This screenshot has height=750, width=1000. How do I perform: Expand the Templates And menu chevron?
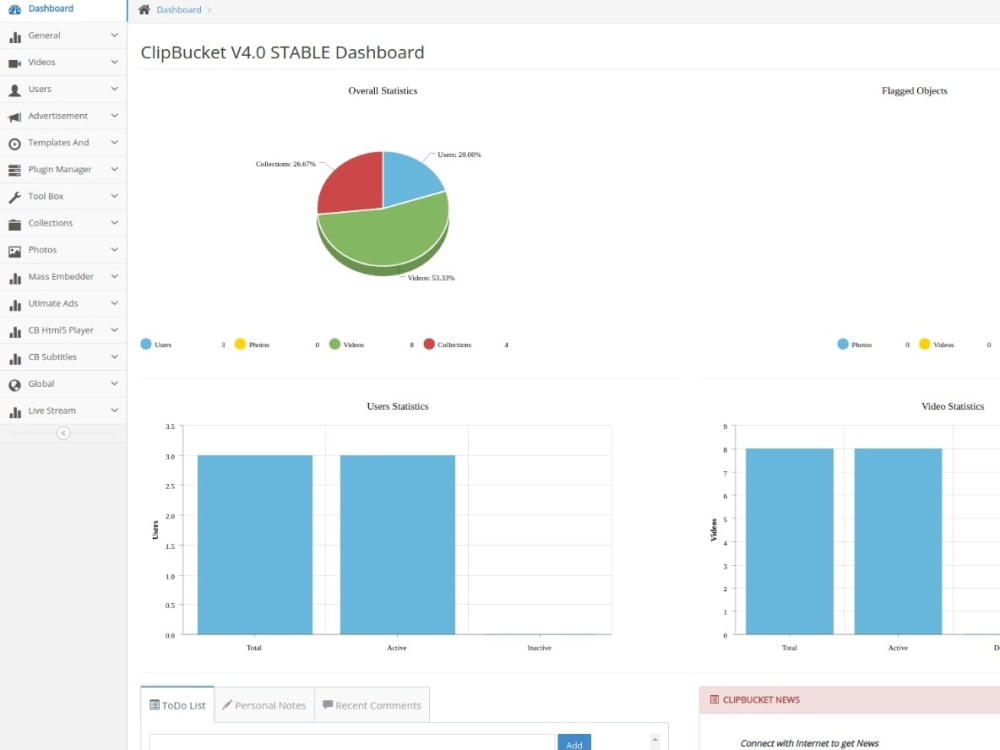[114, 142]
